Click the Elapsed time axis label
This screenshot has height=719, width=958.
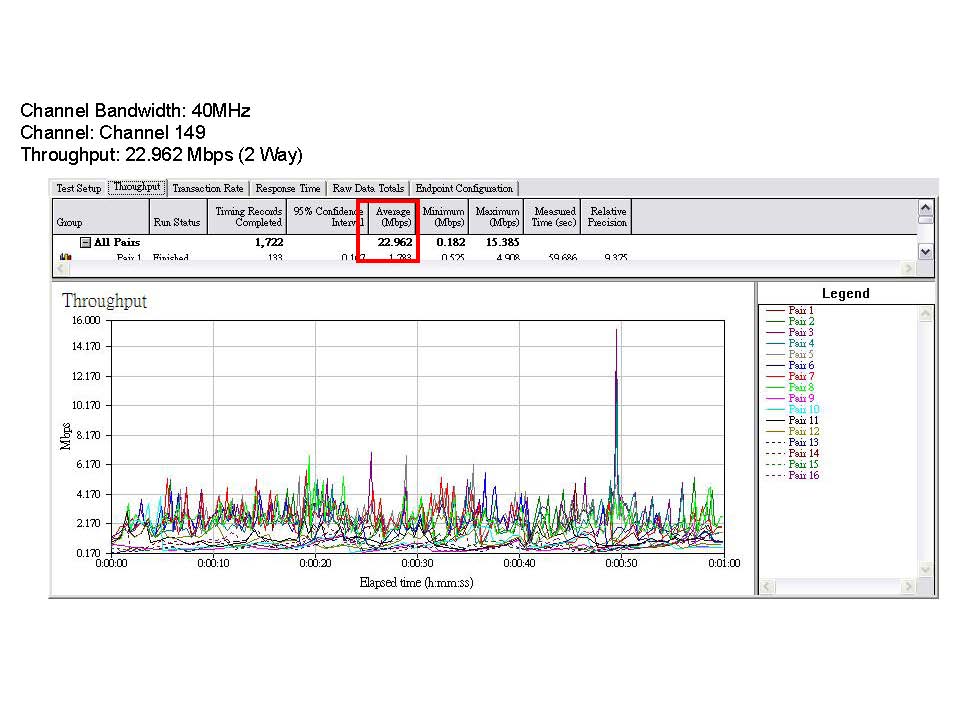click(x=416, y=583)
